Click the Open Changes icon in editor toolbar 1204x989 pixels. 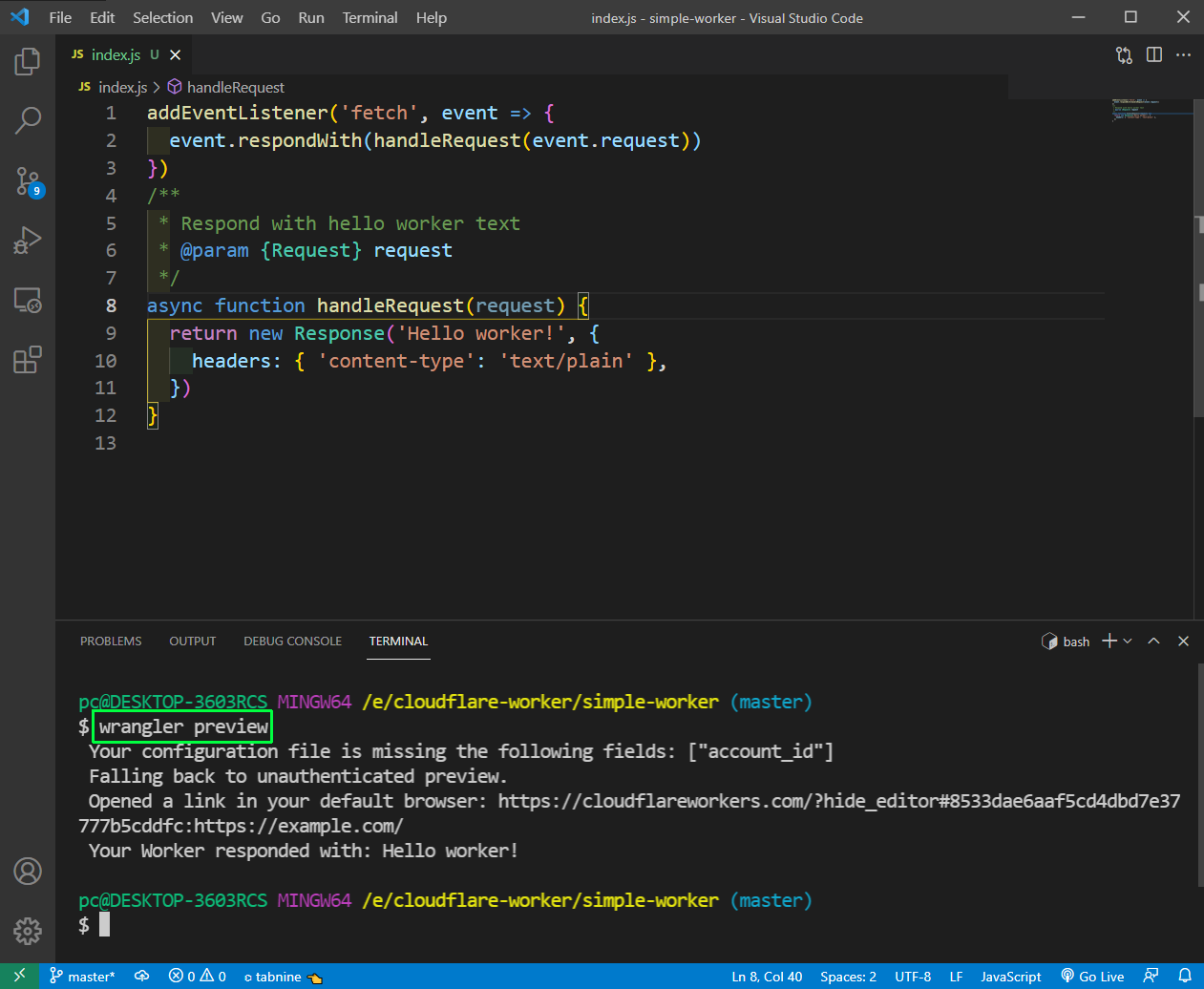click(1124, 55)
